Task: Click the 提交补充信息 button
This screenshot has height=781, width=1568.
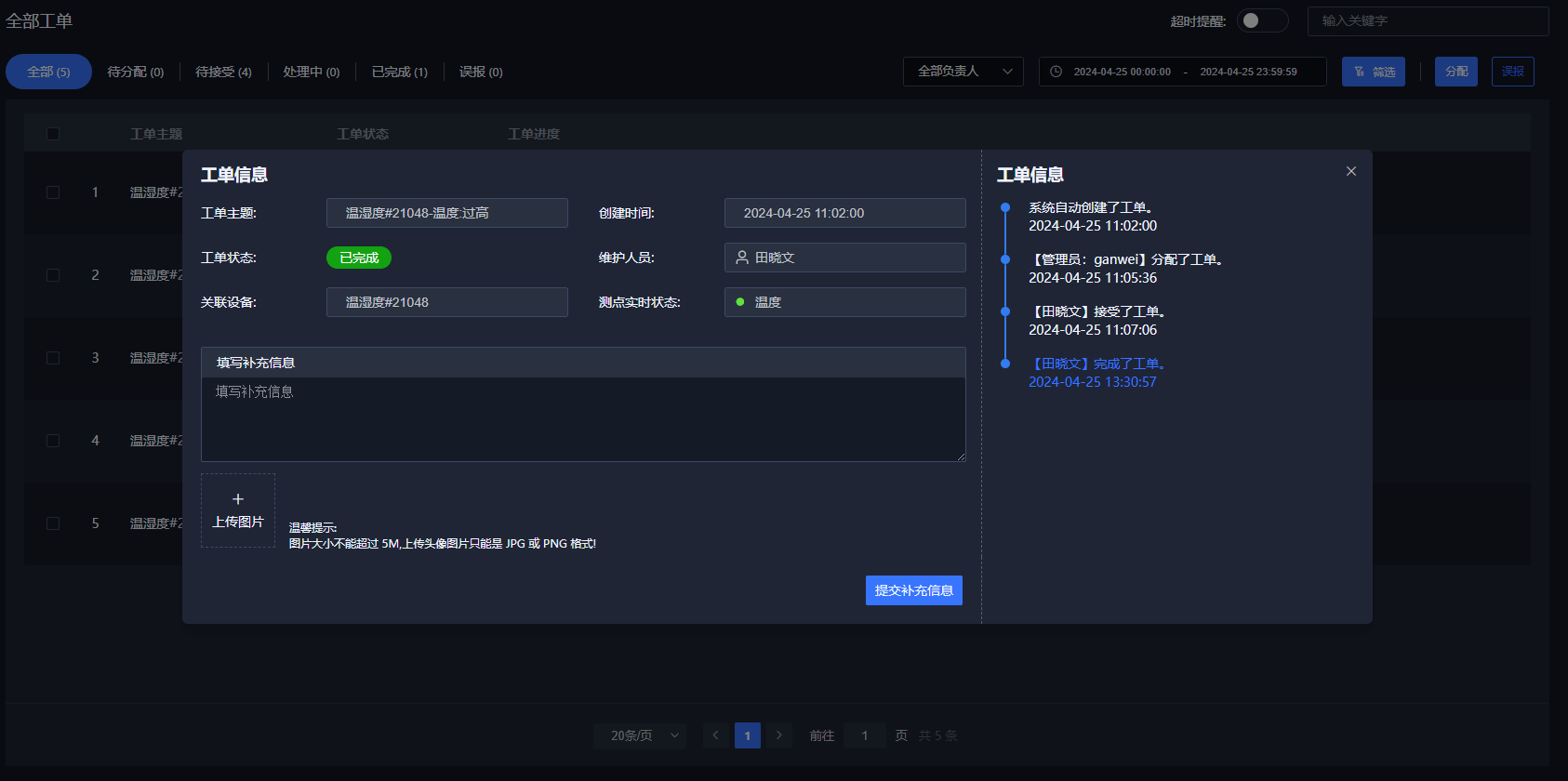Action: [x=913, y=590]
